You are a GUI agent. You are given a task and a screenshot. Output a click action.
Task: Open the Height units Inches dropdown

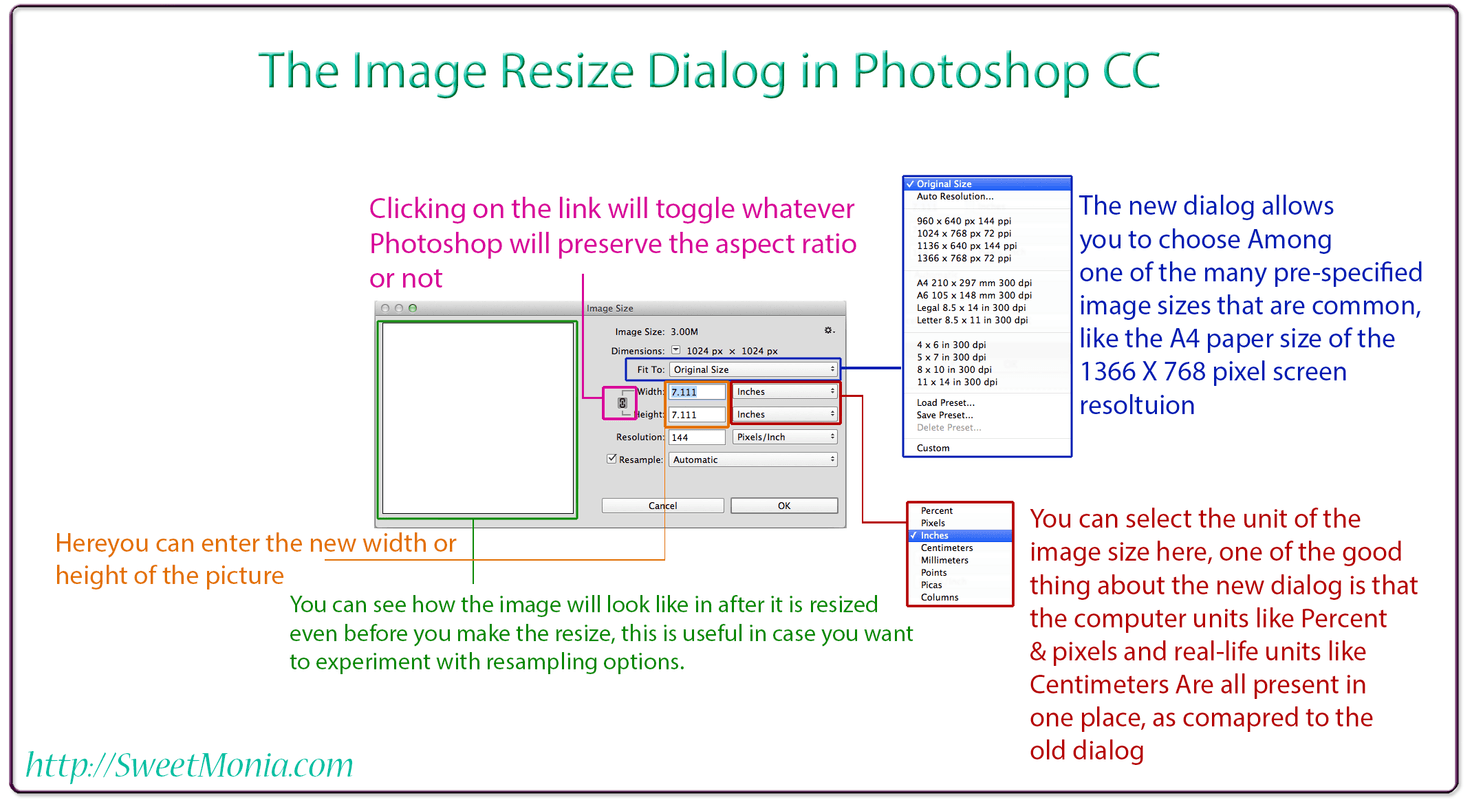click(x=785, y=414)
